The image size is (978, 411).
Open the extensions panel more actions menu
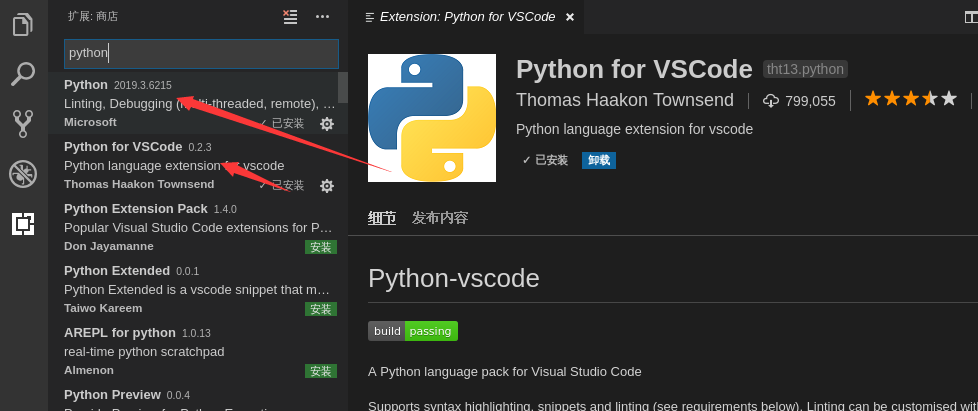[x=322, y=17]
